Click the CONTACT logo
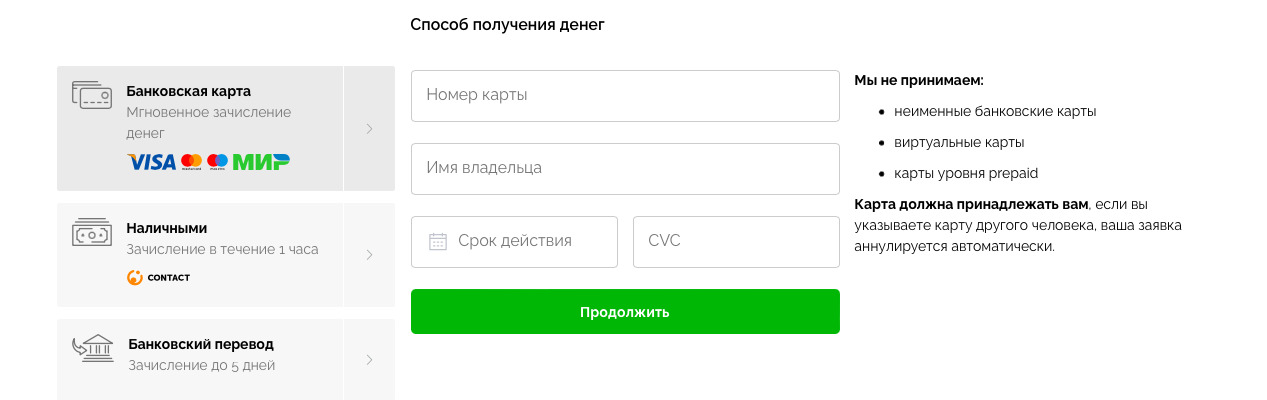The image size is (1267, 400). point(158,277)
